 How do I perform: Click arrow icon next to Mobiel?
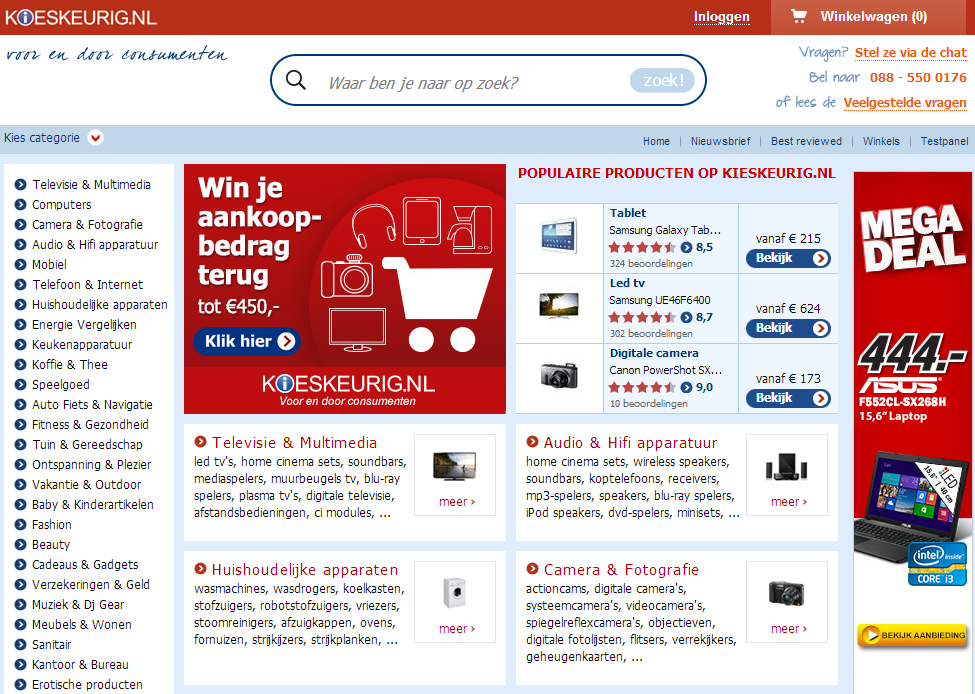point(21,264)
